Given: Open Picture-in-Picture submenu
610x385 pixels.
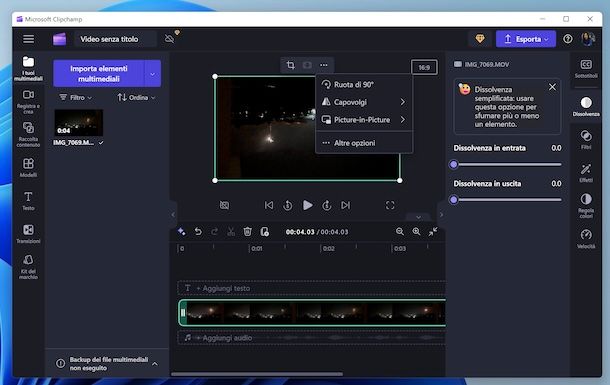Looking at the screenshot, I should pos(364,120).
